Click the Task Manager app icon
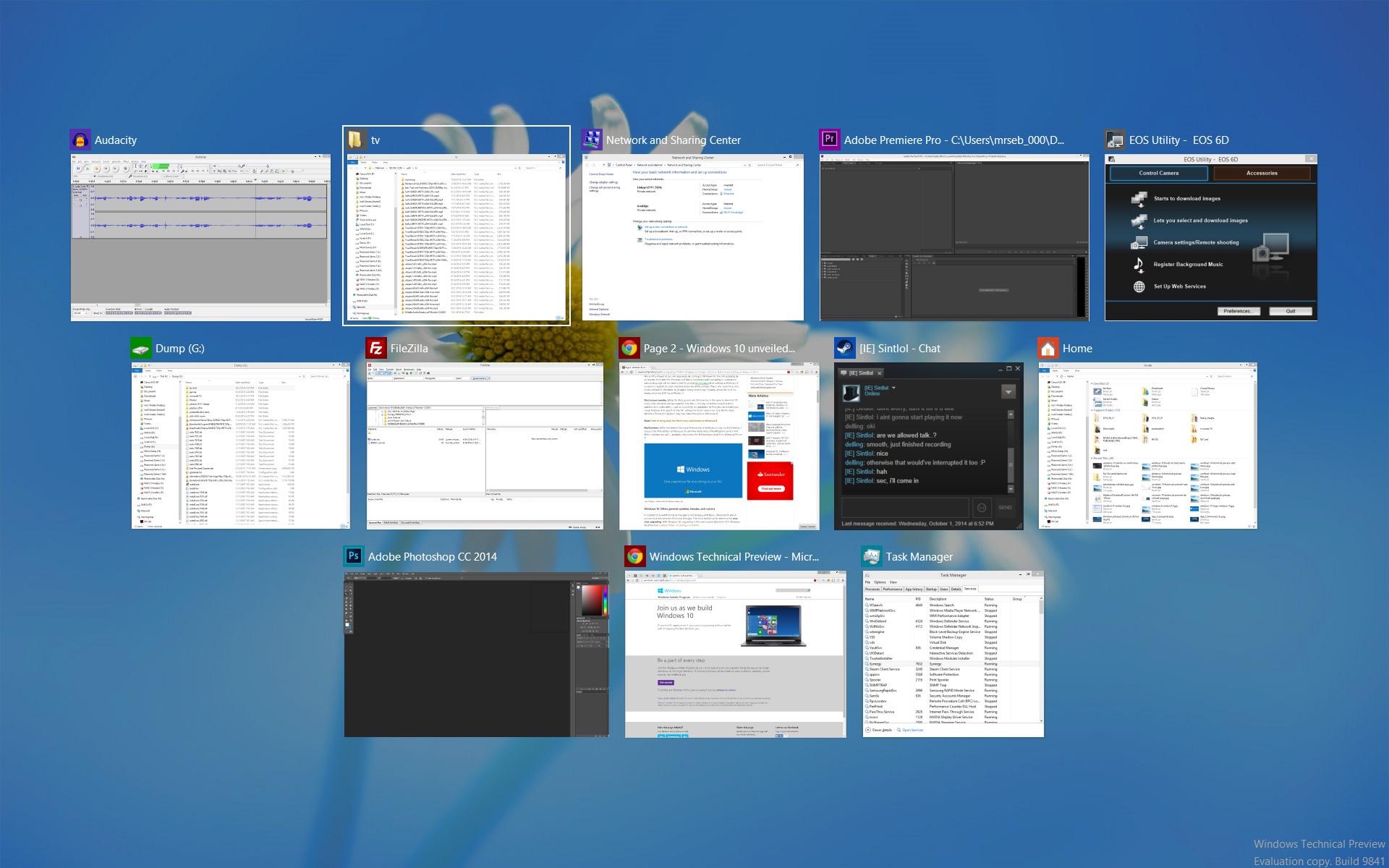The height and width of the screenshot is (868, 1389). [872, 556]
